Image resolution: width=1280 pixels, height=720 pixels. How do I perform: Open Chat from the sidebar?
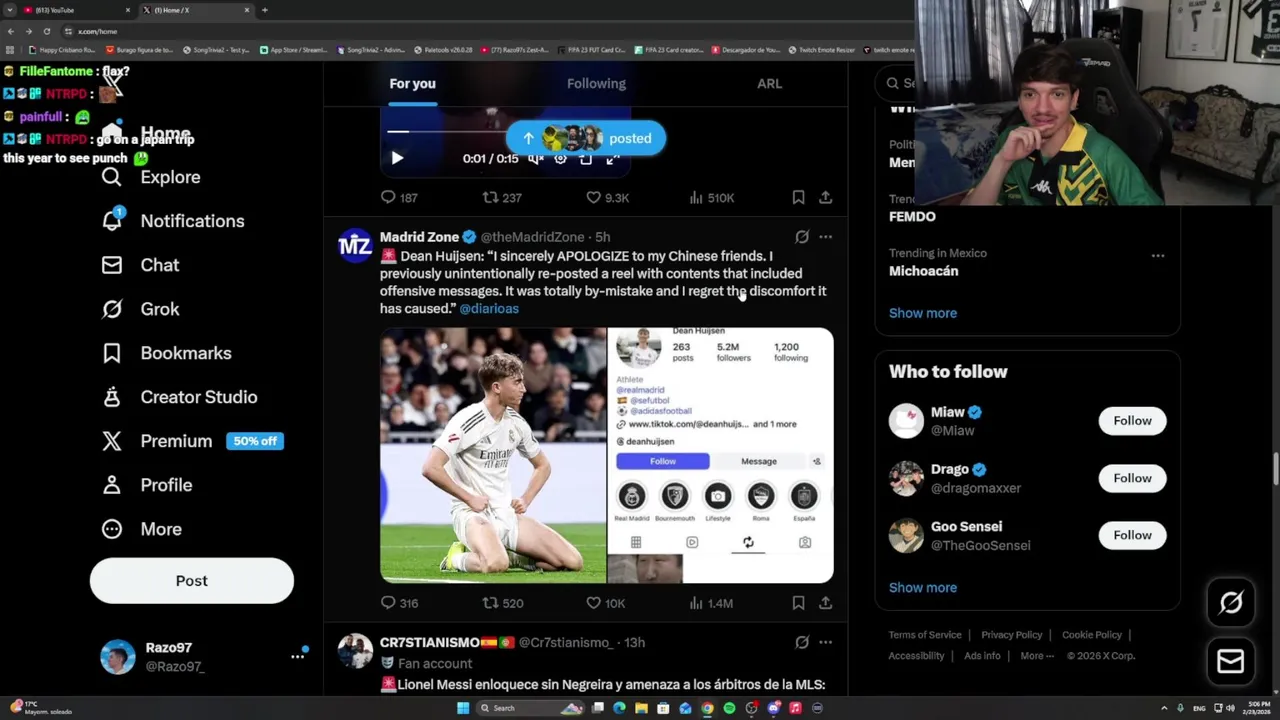(140, 265)
